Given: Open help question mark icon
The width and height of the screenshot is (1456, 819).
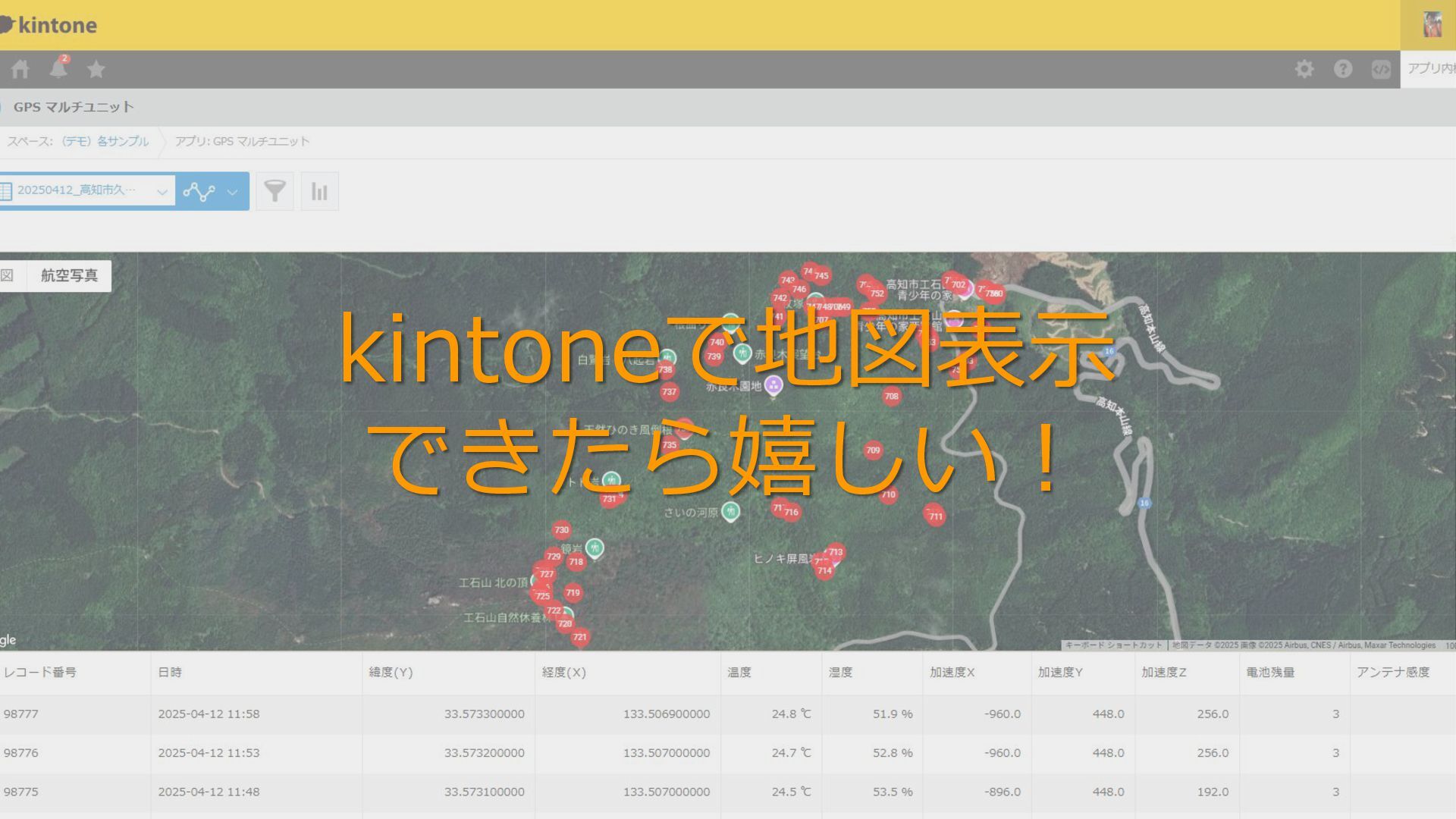Looking at the screenshot, I should click(1342, 69).
